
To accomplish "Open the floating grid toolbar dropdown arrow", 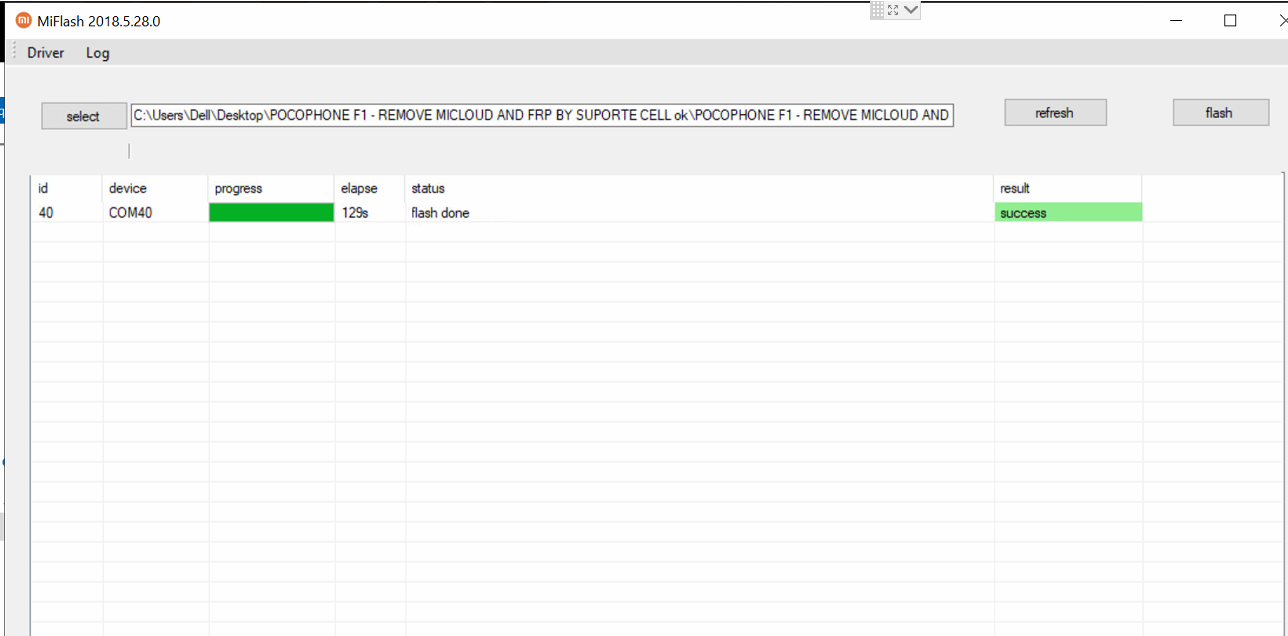I will (911, 10).
